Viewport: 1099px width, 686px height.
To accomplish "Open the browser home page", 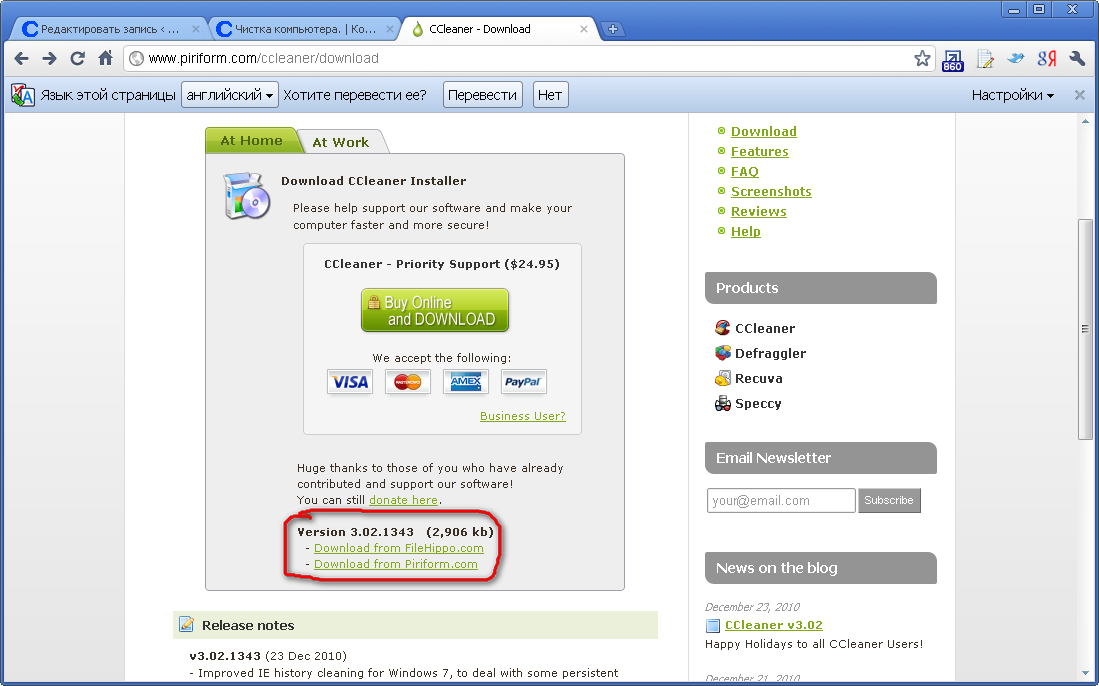I will [x=105, y=58].
